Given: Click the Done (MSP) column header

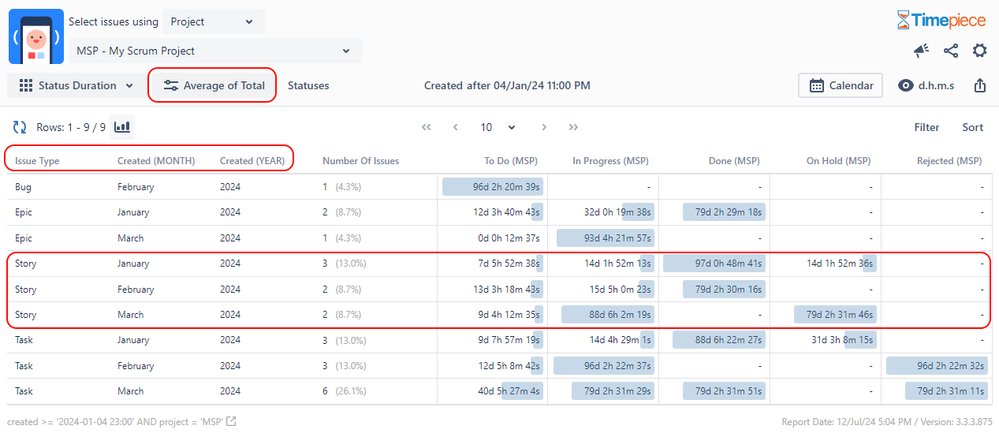Looking at the screenshot, I should pos(734,161).
